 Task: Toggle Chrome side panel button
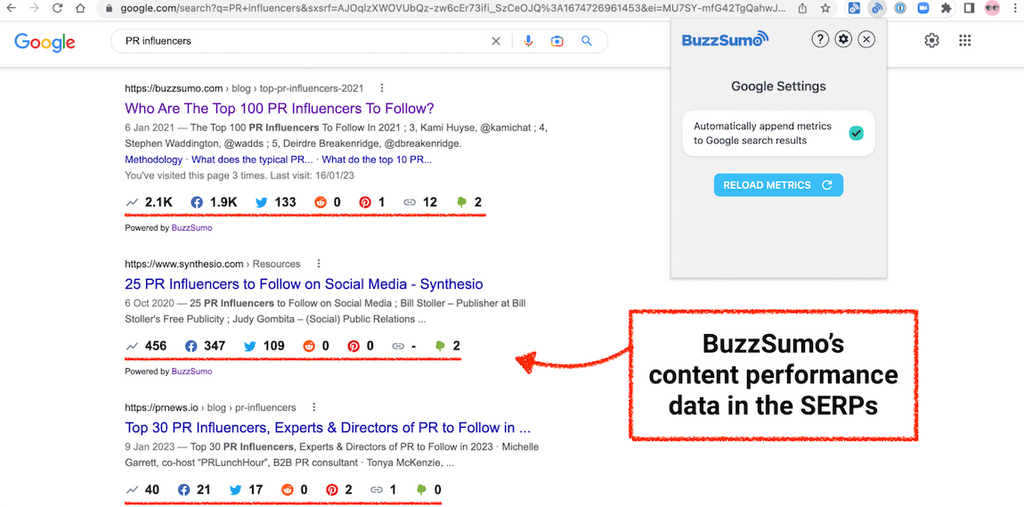click(968, 8)
